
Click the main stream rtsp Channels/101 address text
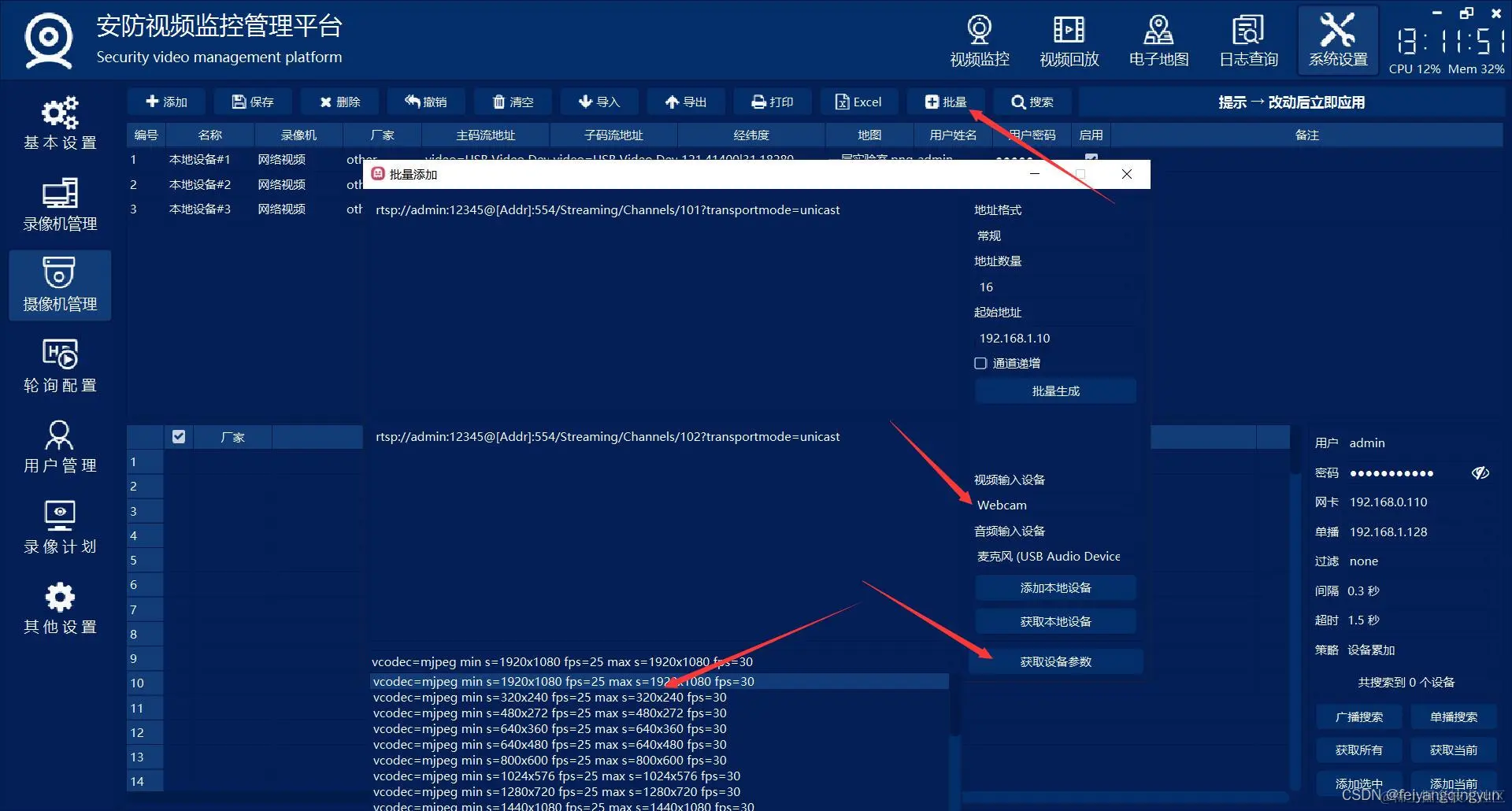click(607, 209)
